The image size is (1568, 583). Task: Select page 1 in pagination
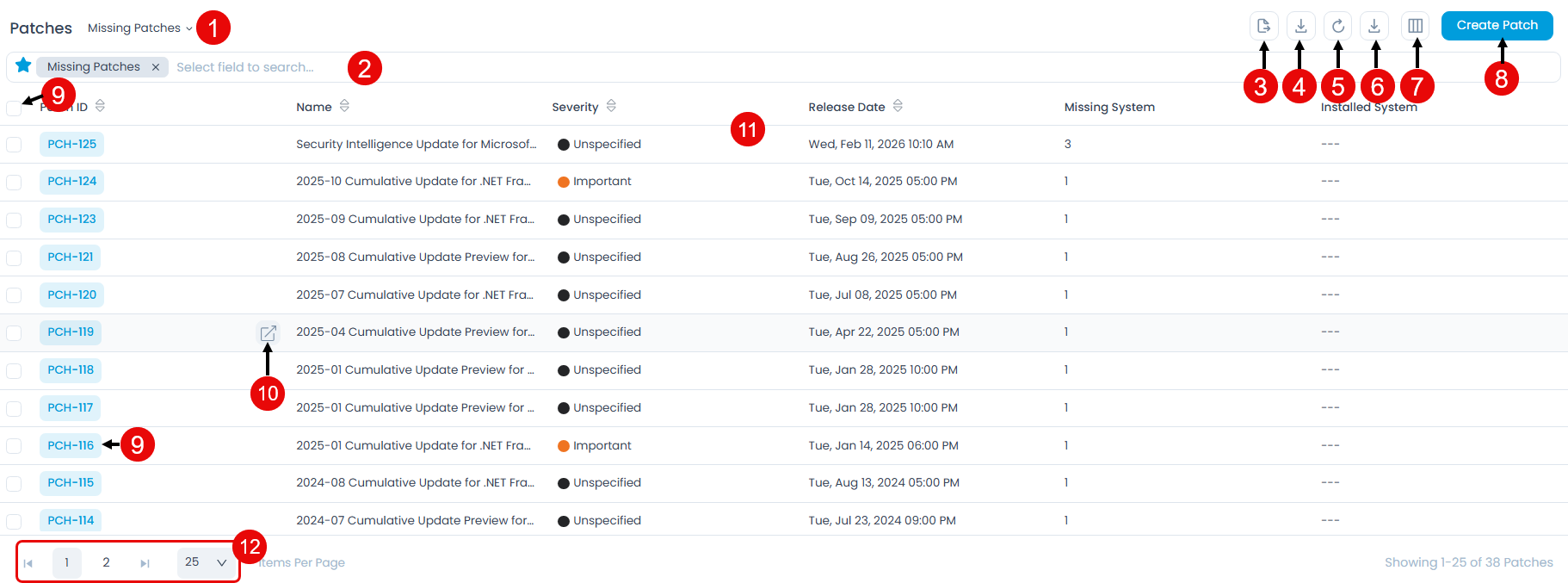[67, 562]
